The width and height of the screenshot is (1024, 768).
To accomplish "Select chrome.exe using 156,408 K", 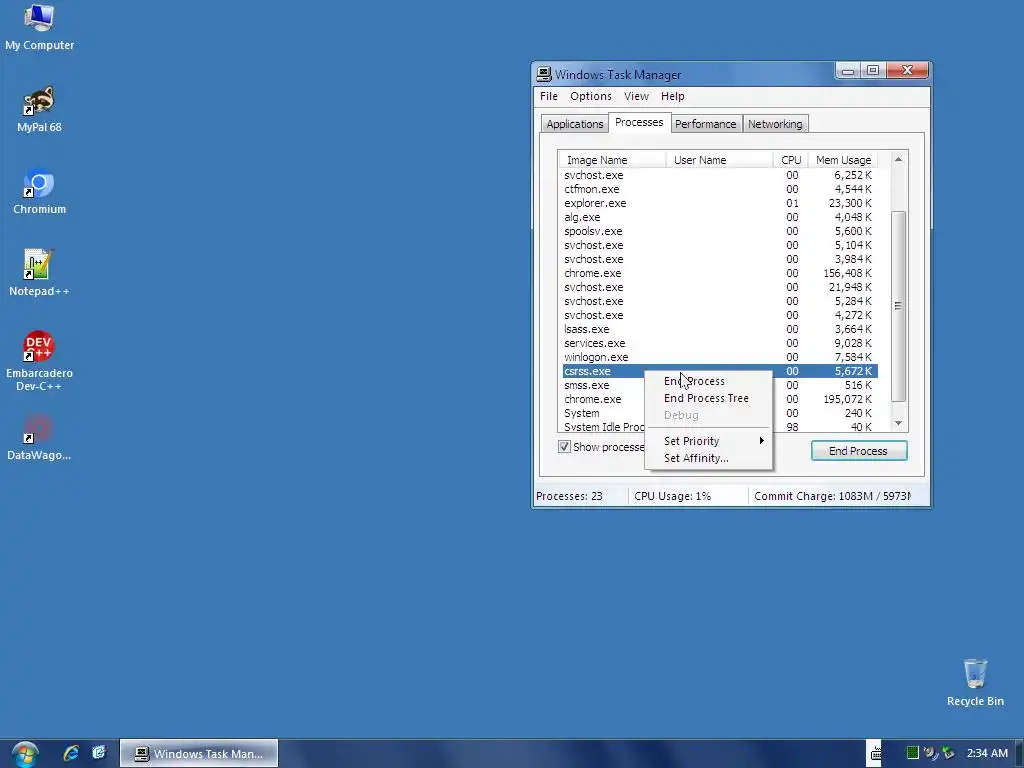I will pos(720,273).
